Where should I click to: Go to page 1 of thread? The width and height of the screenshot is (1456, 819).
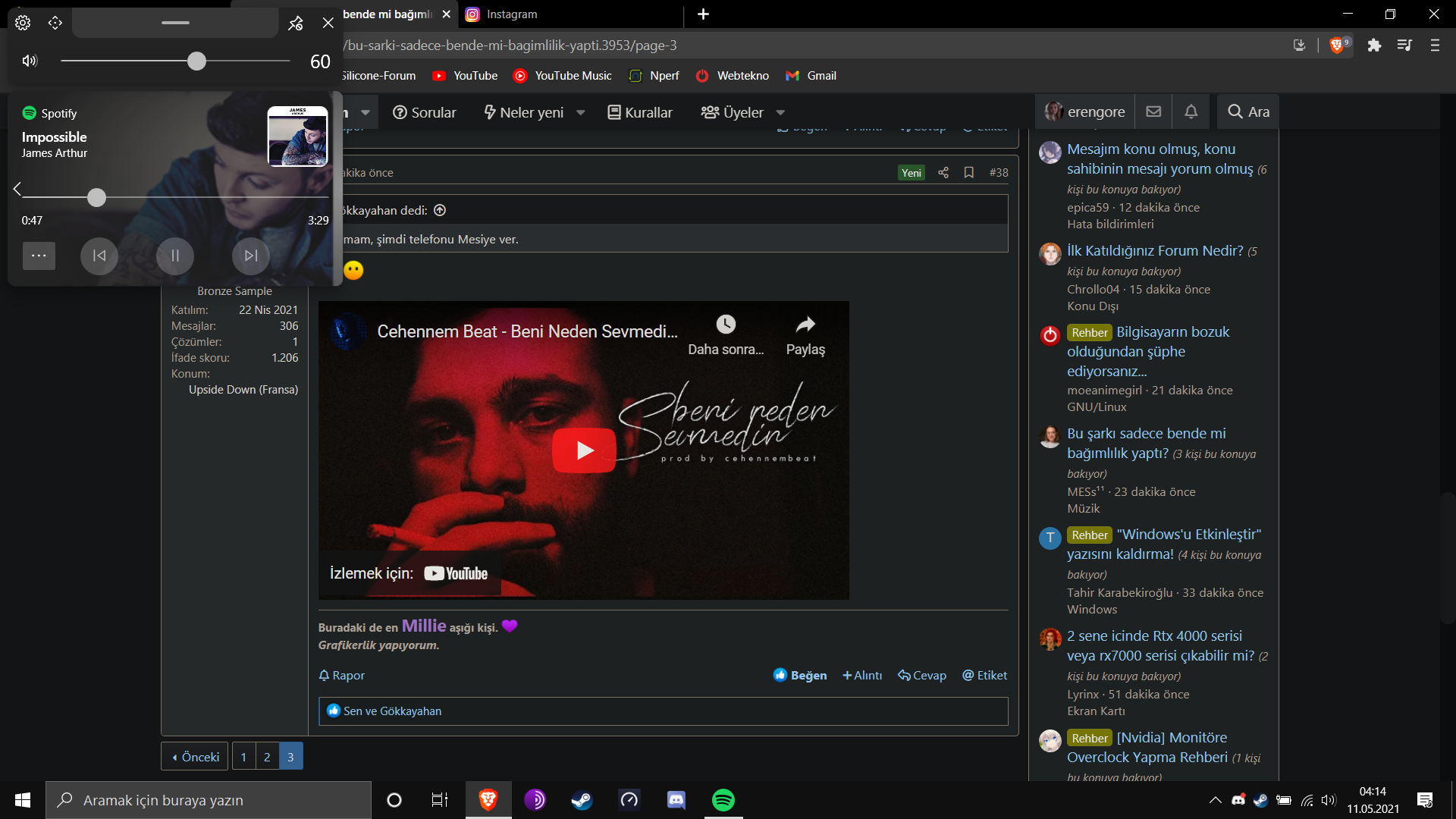(243, 757)
